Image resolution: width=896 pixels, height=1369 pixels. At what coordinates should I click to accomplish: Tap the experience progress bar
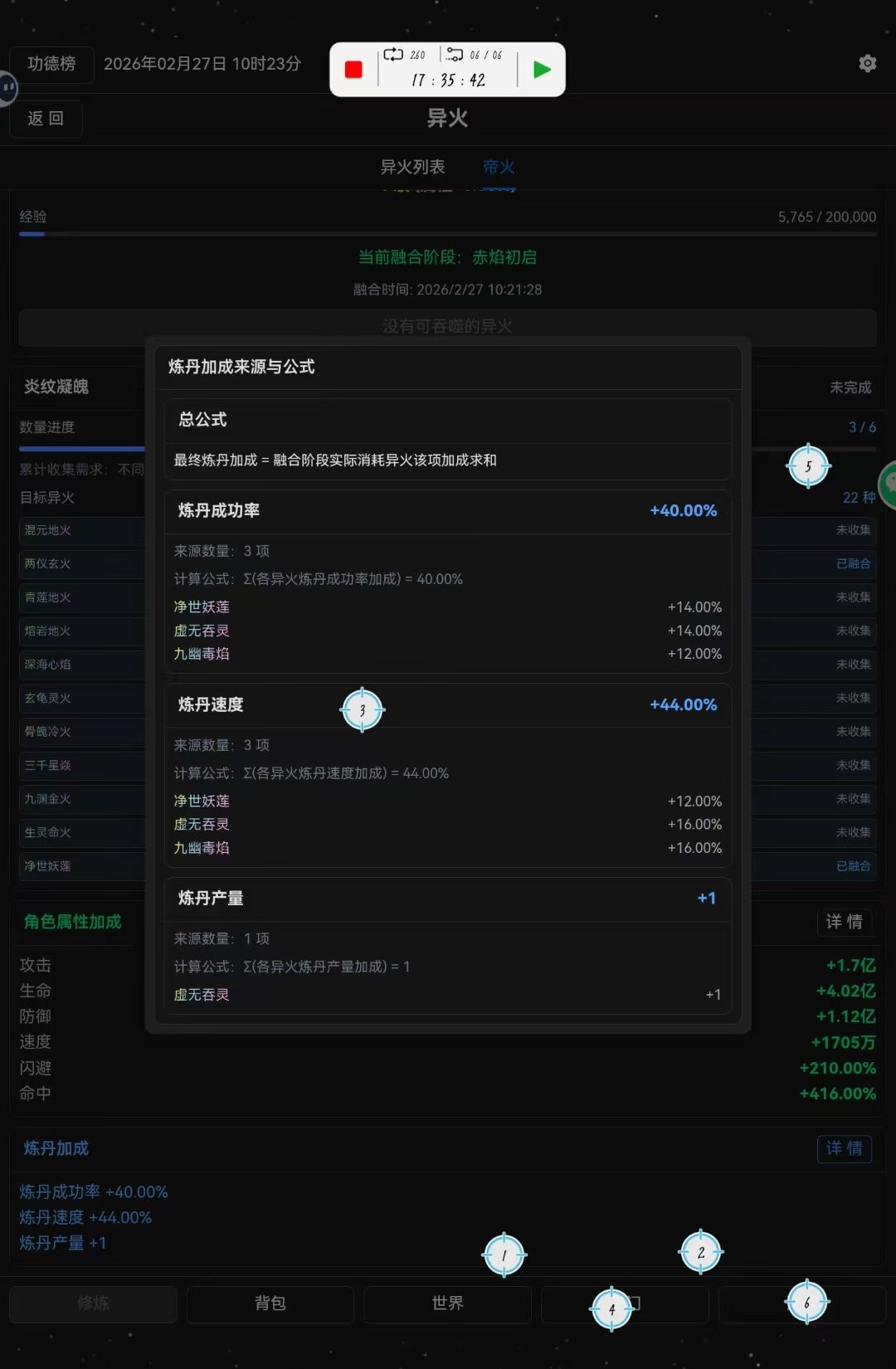(x=448, y=234)
